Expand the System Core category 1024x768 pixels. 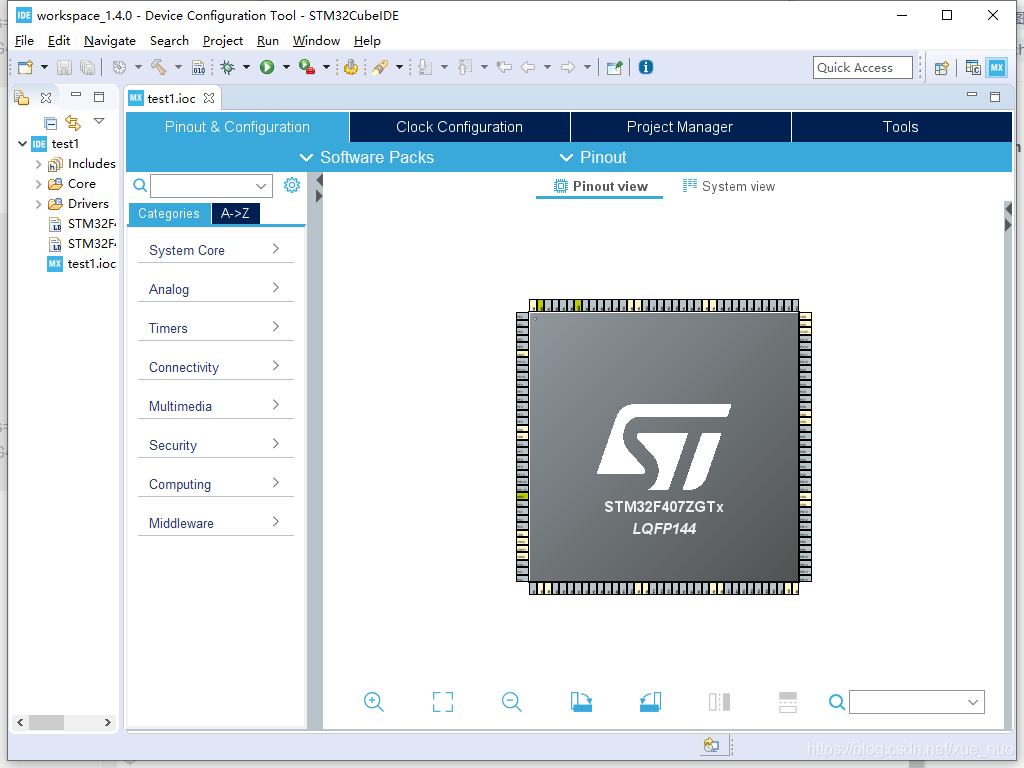pyautogui.click(x=216, y=250)
